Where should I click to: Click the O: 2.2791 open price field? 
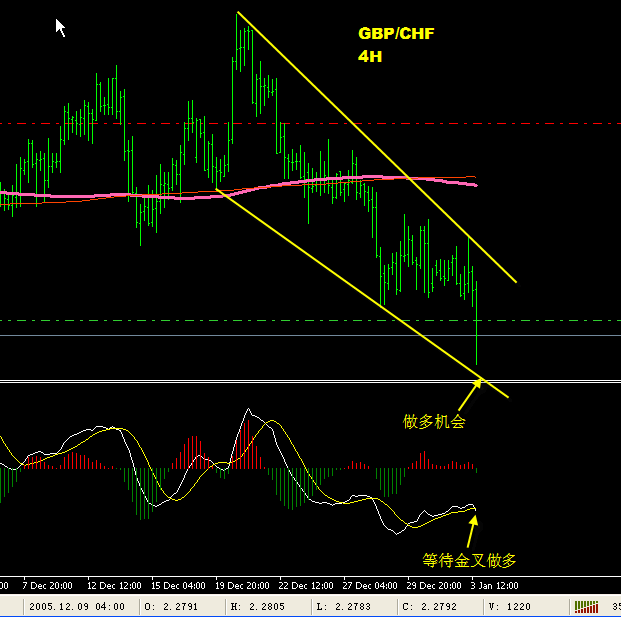tap(171, 606)
